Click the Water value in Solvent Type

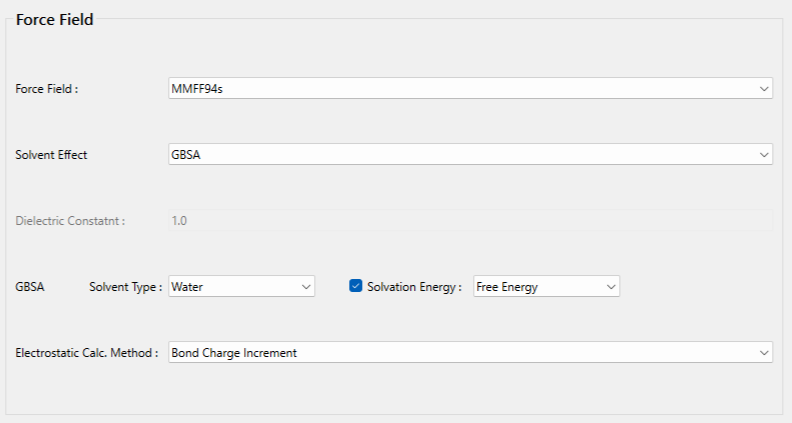[187, 287]
